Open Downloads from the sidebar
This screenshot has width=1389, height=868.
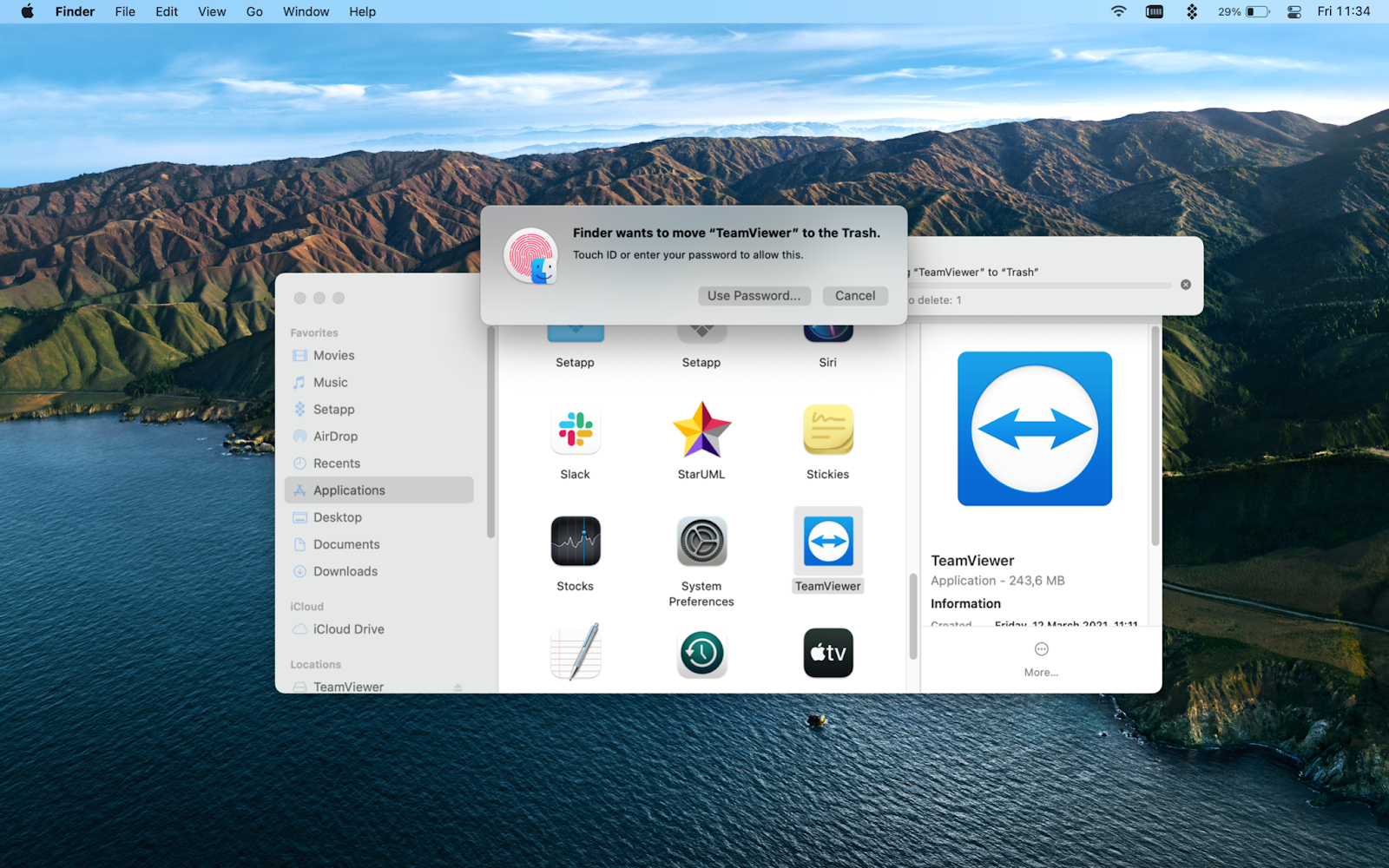pyautogui.click(x=379, y=571)
